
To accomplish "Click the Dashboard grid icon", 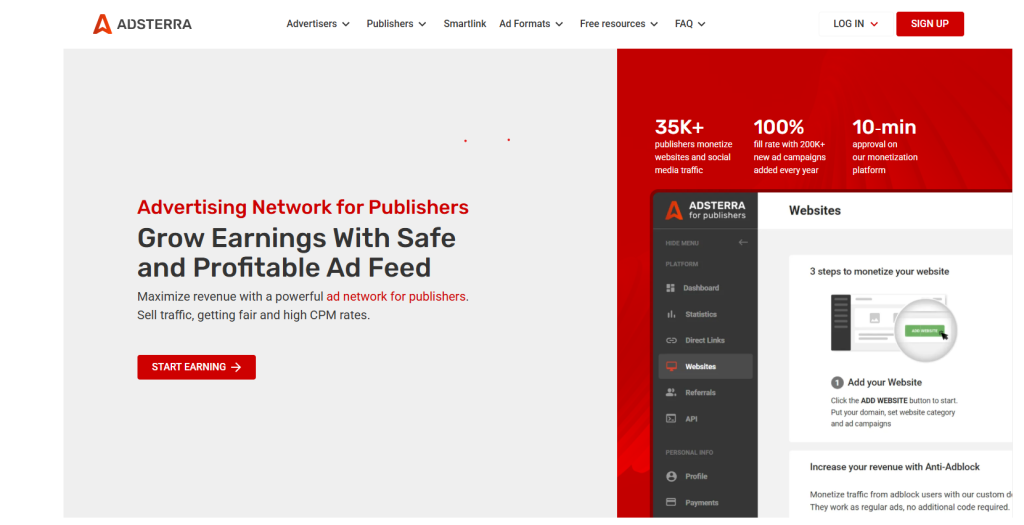I will click(x=671, y=288).
